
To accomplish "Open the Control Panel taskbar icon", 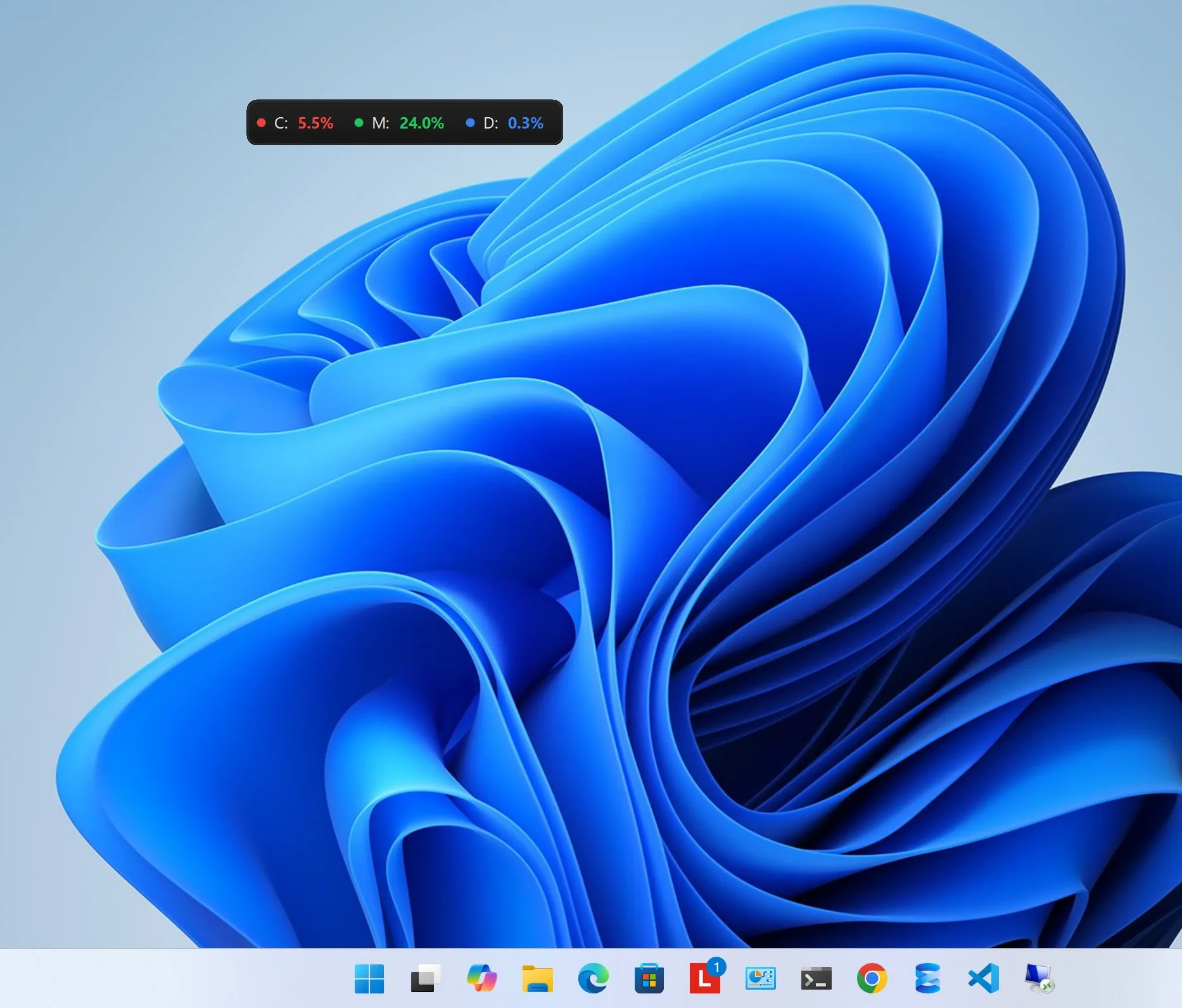I will click(x=760, y=978).
